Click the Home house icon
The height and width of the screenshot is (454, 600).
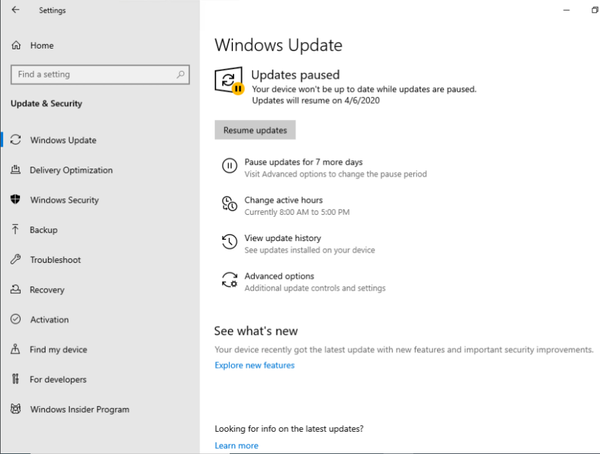(x=16, y=45)
